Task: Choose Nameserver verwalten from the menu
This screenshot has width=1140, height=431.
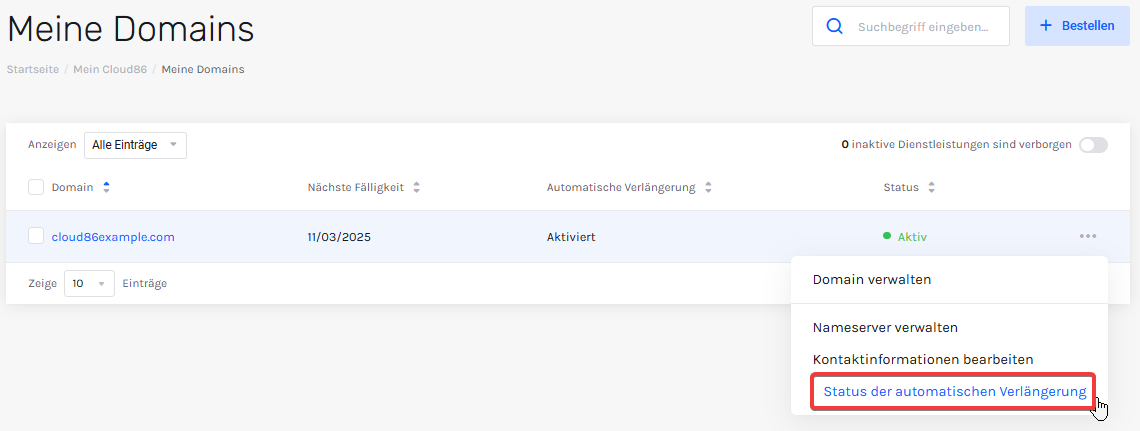Action: tap(885, 327)
